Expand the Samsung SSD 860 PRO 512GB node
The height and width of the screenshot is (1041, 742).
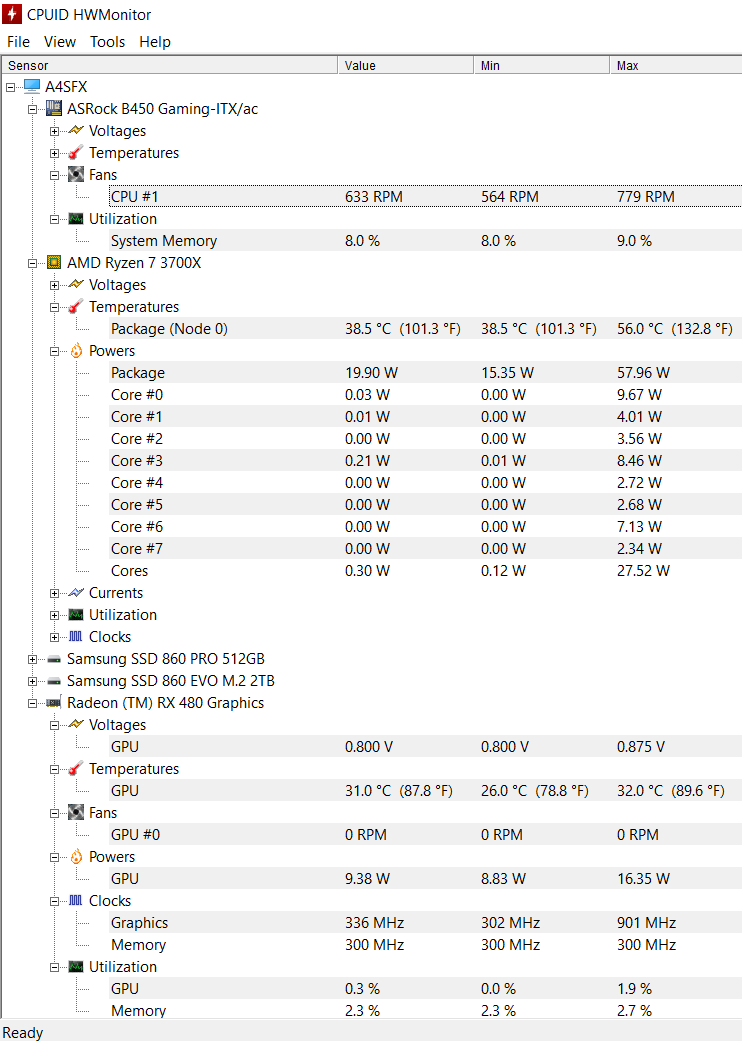33,659
